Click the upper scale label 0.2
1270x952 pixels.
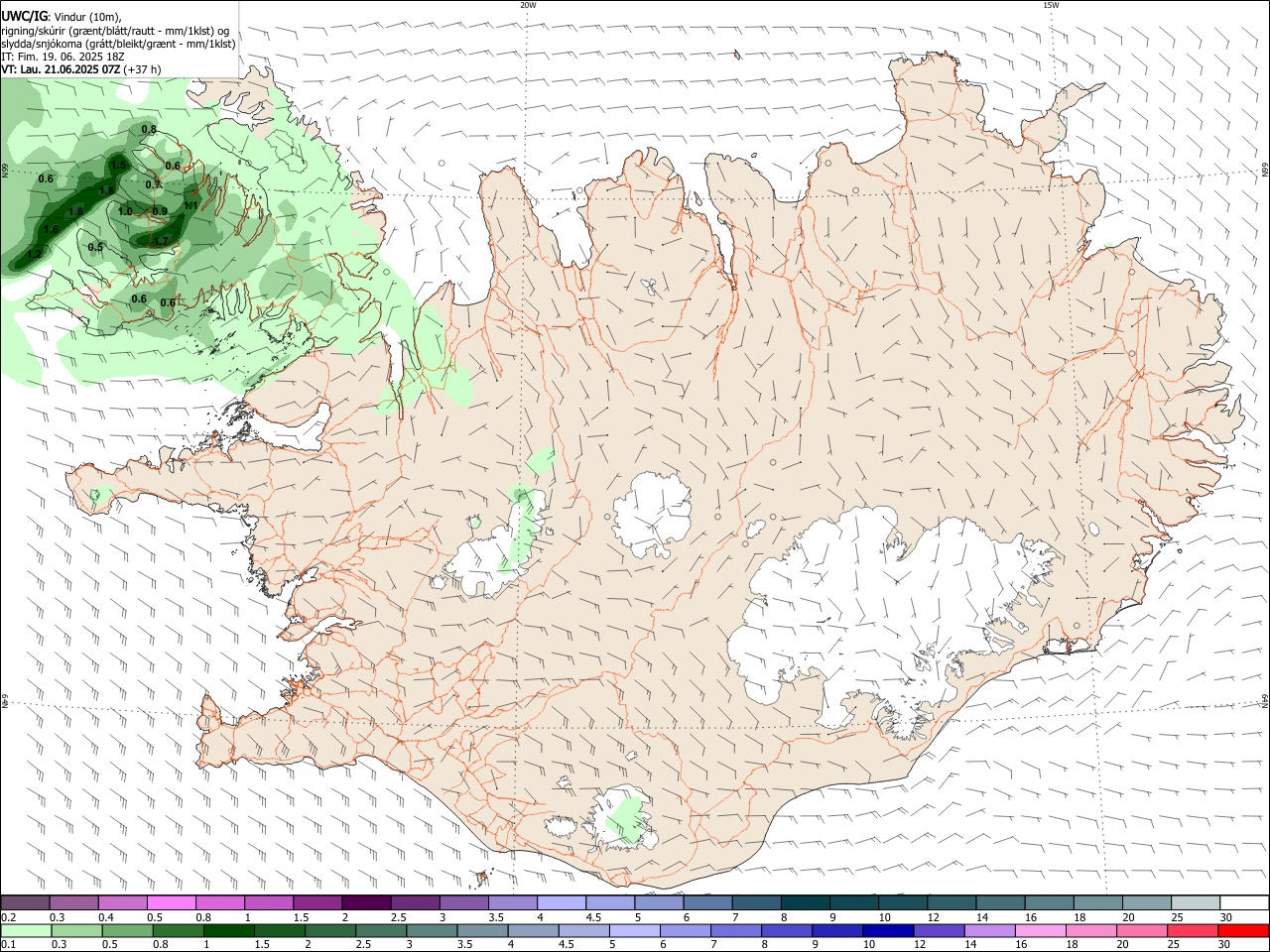[8, 917]
